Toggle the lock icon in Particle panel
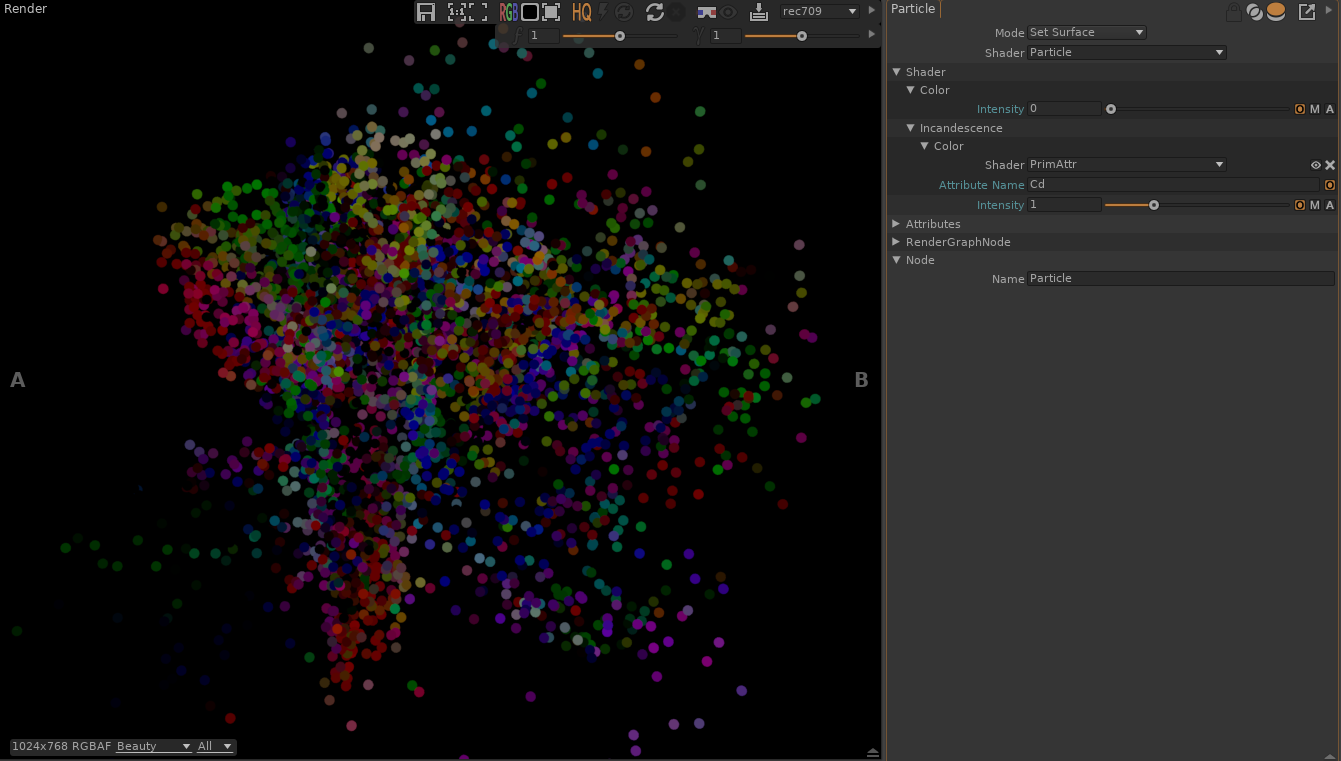 click(1233, 12)
